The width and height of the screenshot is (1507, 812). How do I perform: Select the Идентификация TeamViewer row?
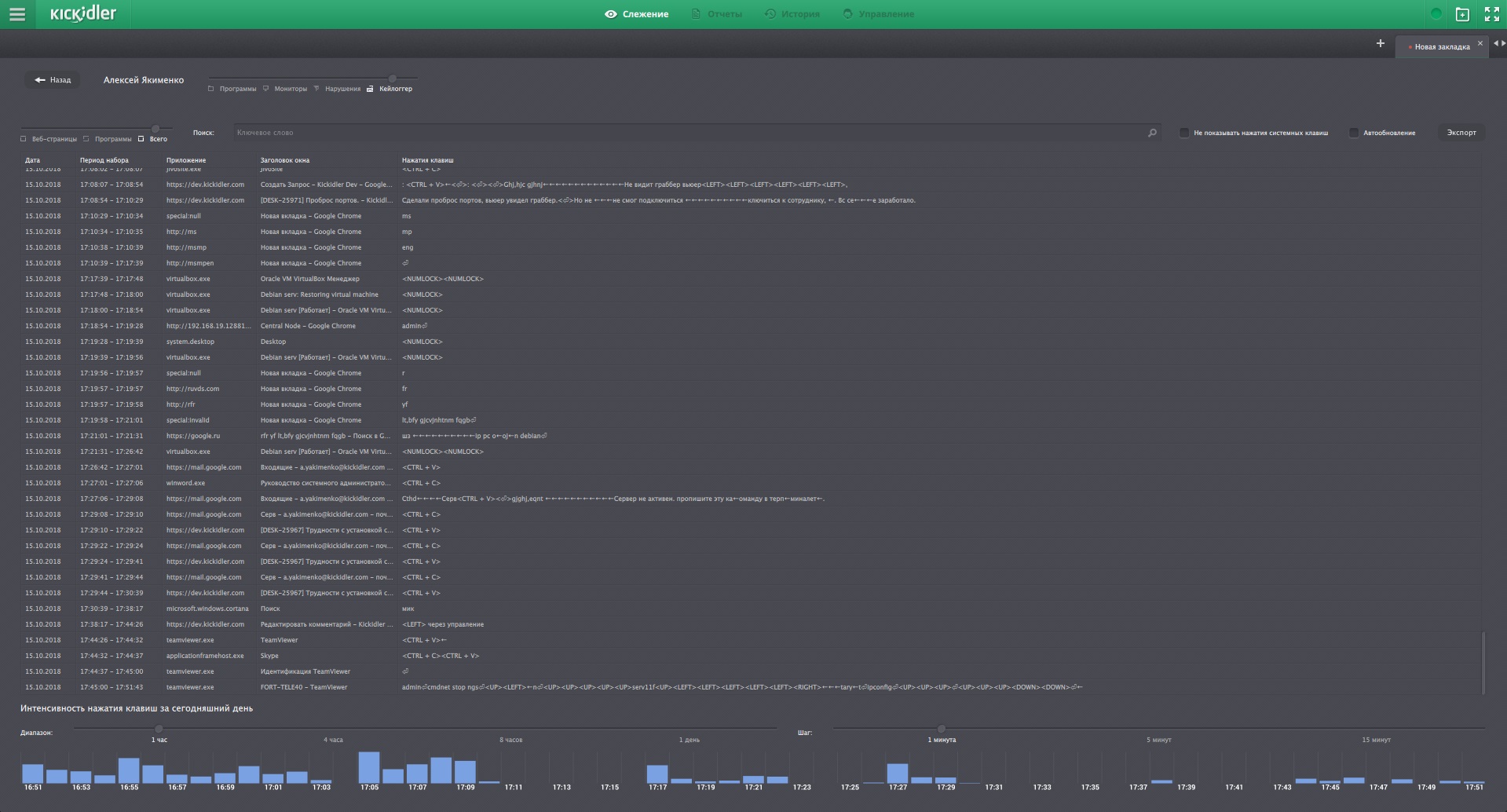click(752, 671)
